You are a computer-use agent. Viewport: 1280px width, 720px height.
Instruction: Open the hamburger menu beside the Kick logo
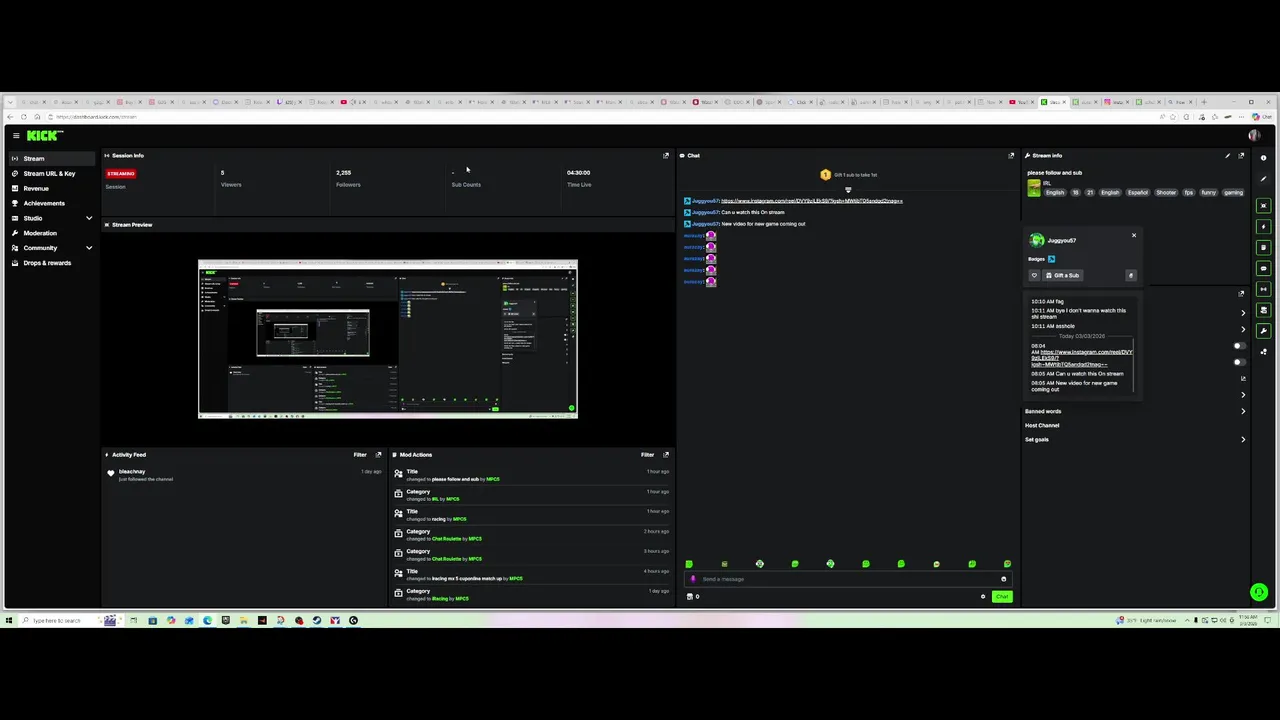(x=16, y=135)
